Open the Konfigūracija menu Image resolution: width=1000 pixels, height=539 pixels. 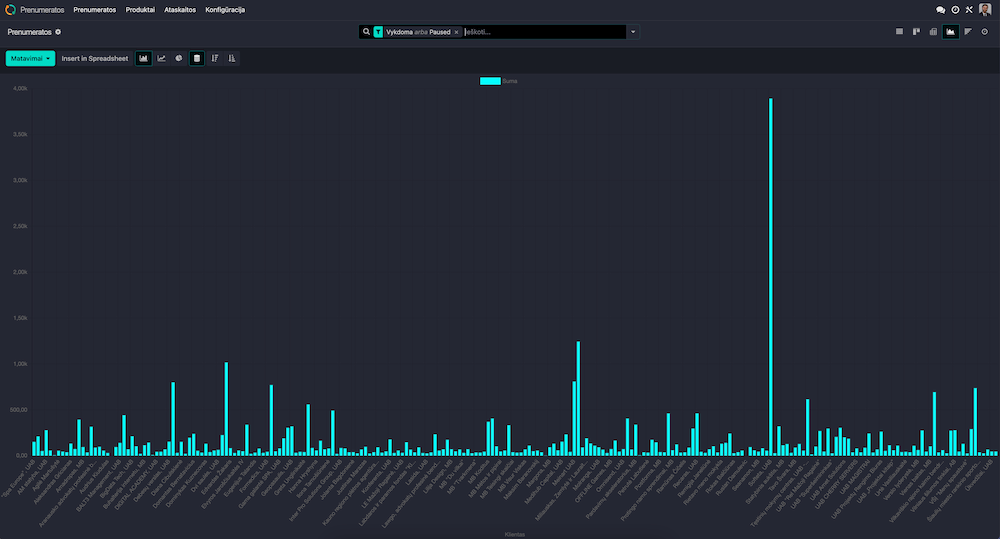coord(225,9)
